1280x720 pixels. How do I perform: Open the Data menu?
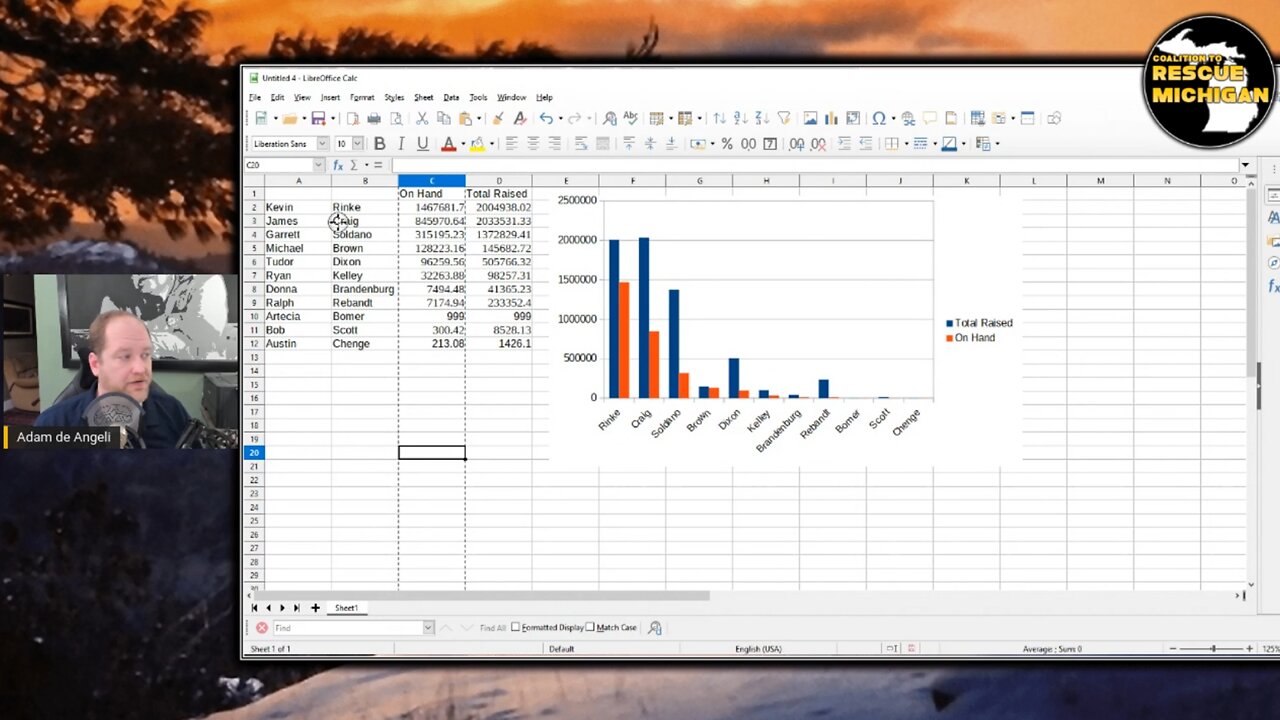(x=451, y=98)
